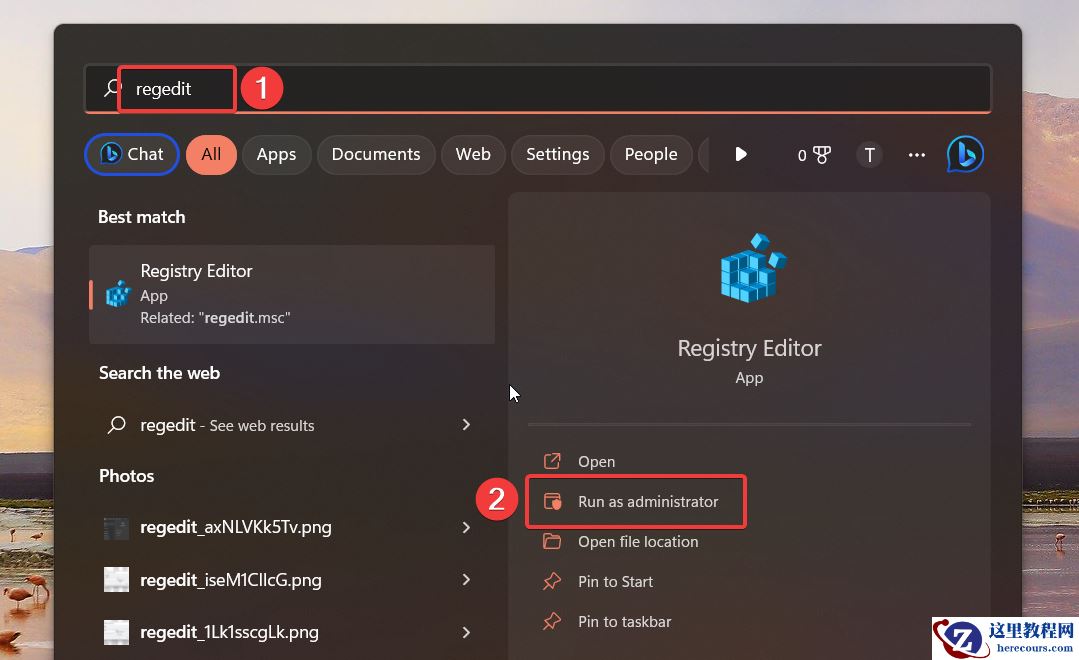Expand regedit See web results entry
The height and width of the screenshot is (660, 1079).
[466, 424]
